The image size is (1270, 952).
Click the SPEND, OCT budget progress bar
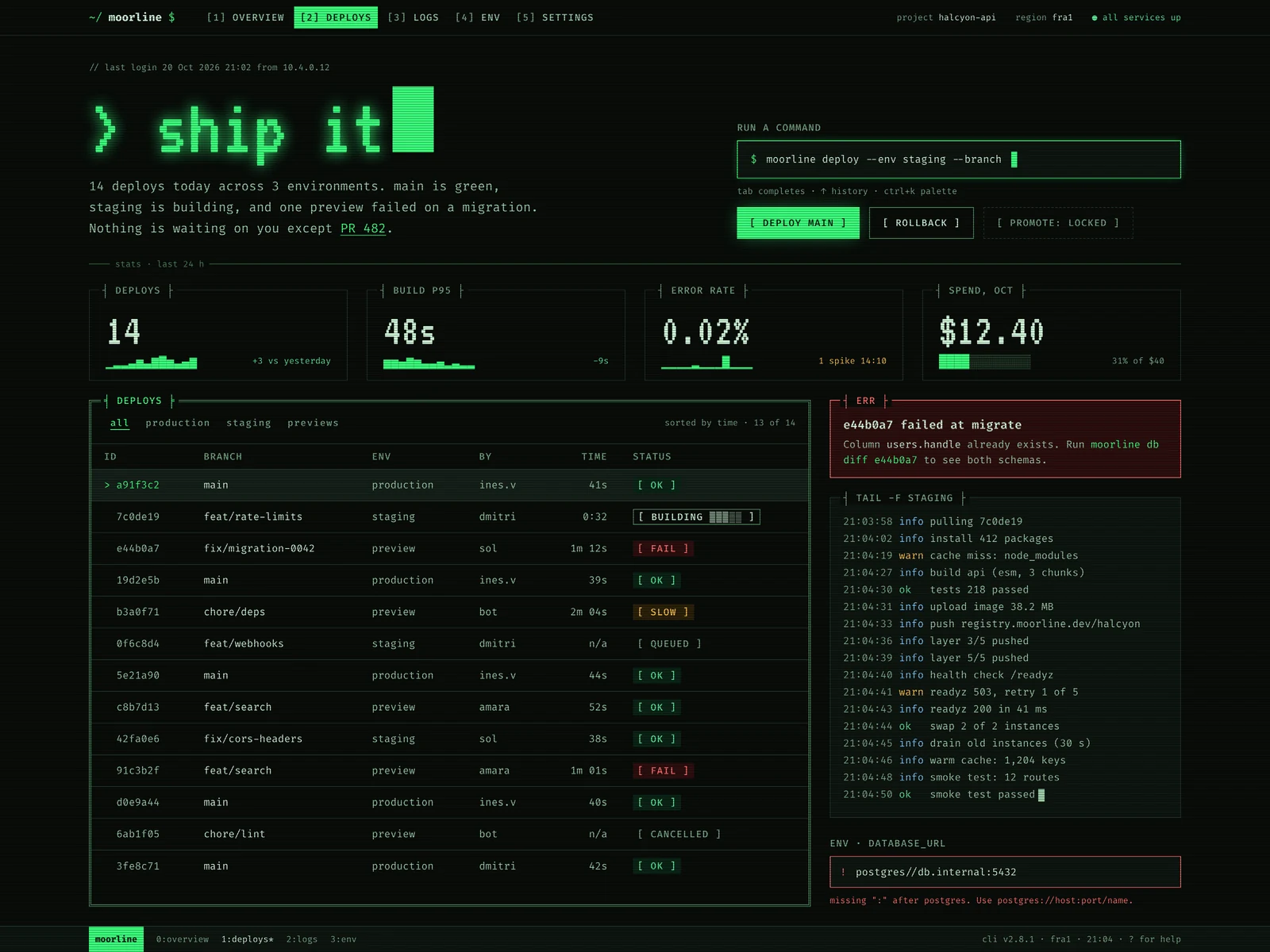(x=984, y=362)
